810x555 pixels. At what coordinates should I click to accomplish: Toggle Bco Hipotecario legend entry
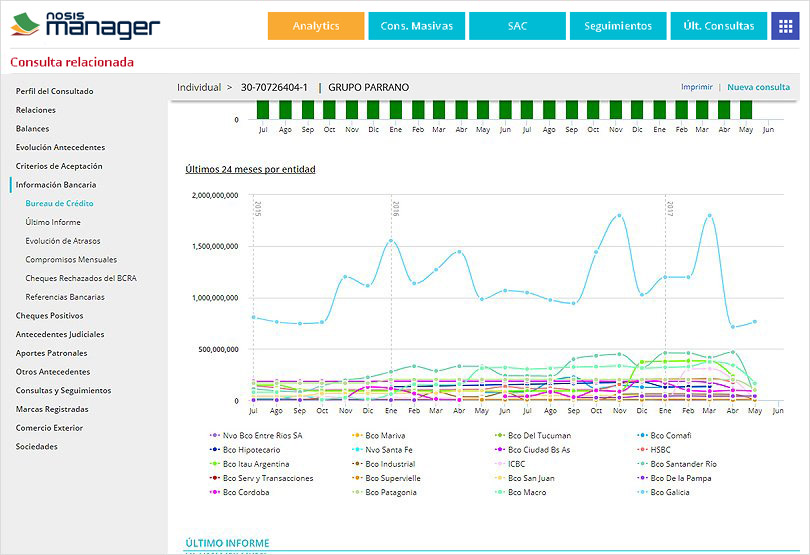pos(244,450)
